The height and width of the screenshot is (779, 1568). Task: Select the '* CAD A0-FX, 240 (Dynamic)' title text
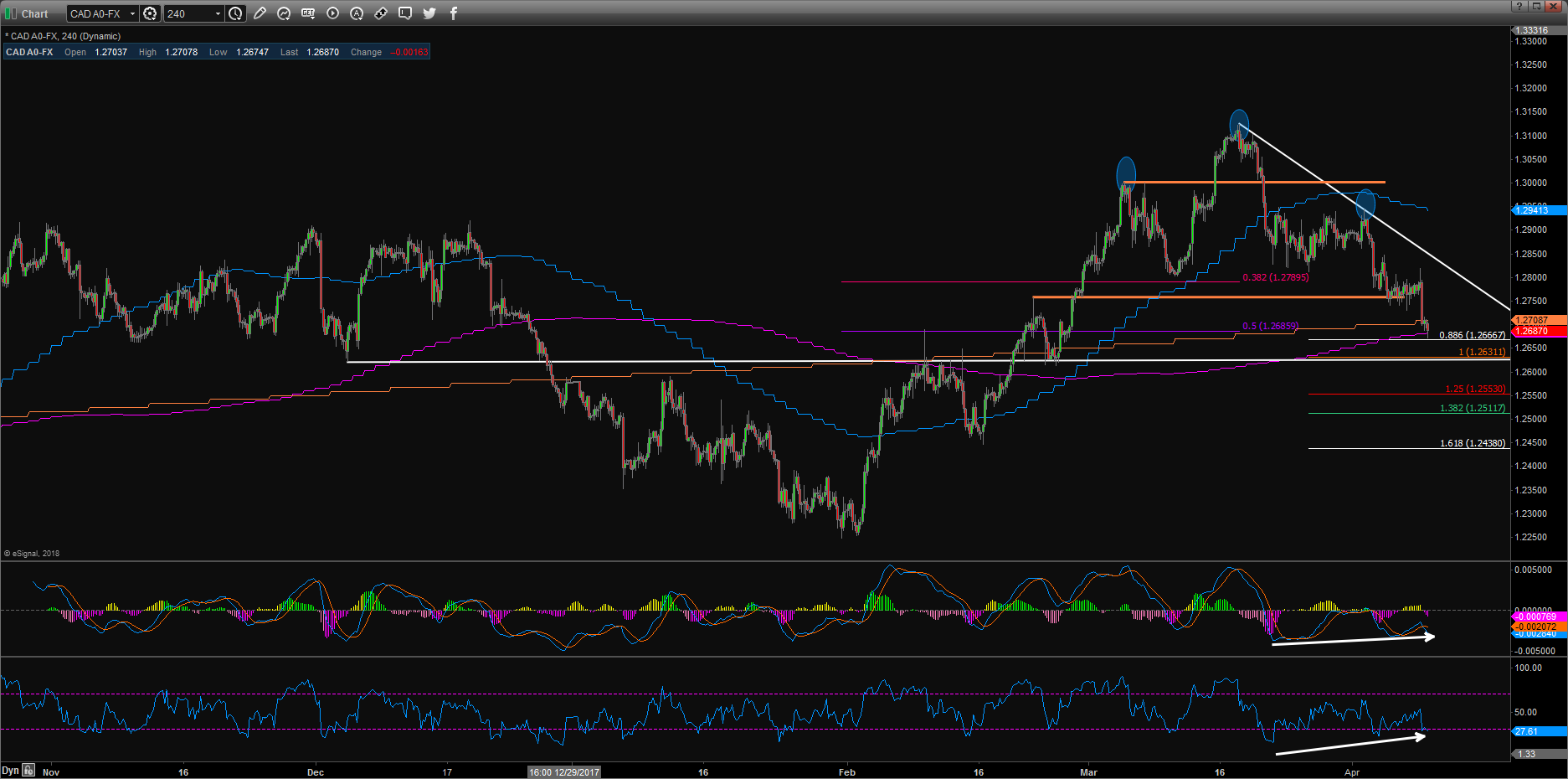(x=63, y=36)
